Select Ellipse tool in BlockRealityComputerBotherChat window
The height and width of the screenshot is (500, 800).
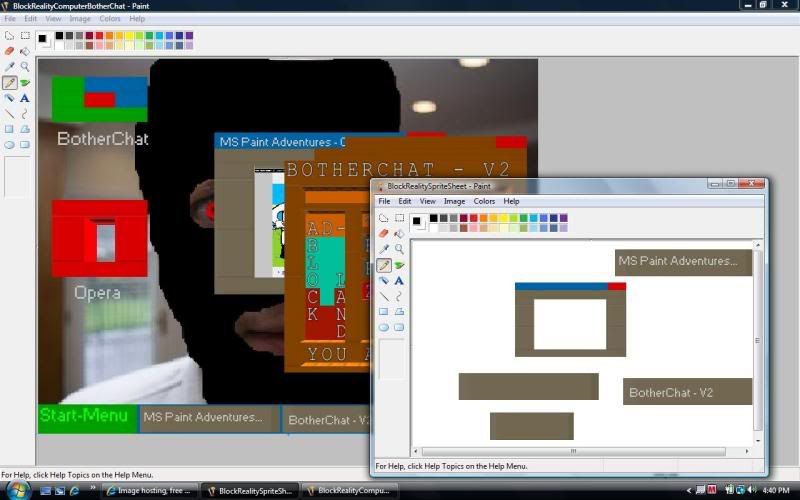9,145
